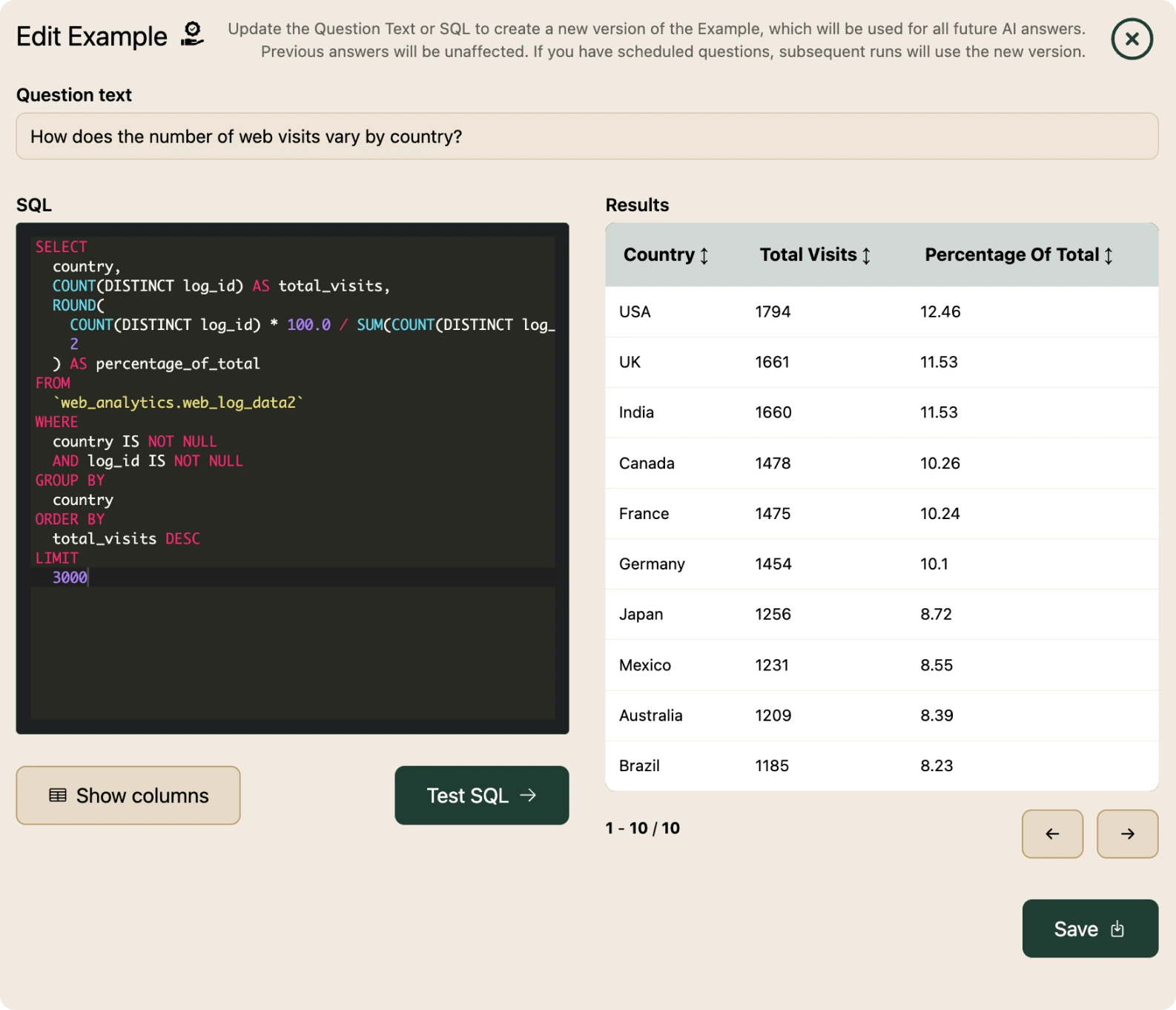Click the 1660 total visits value
Viewport: 1176px width, 1010px height.
point(773,412)
